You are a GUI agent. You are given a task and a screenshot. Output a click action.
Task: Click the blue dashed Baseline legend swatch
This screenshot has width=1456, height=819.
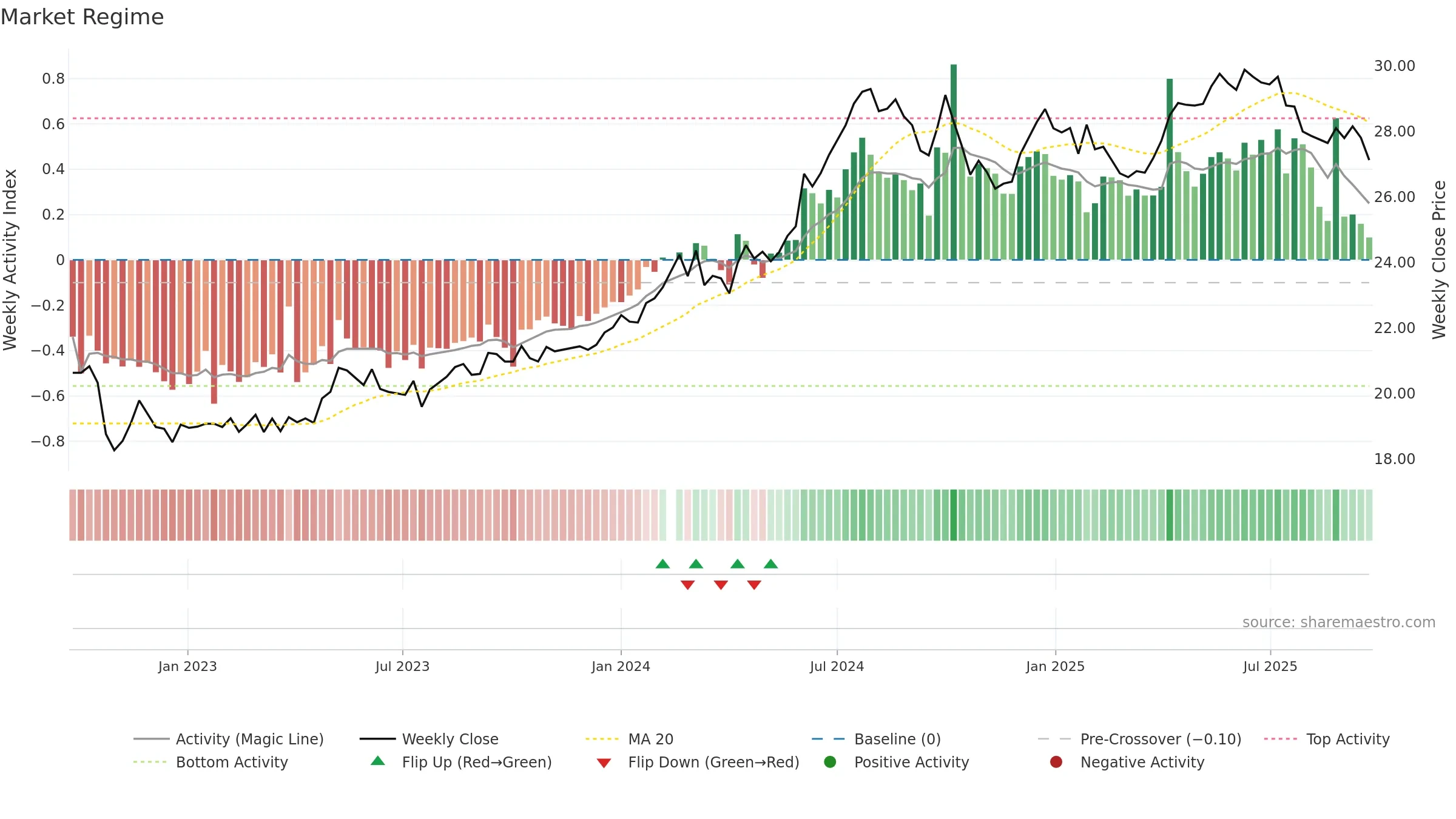click(828, 739)
